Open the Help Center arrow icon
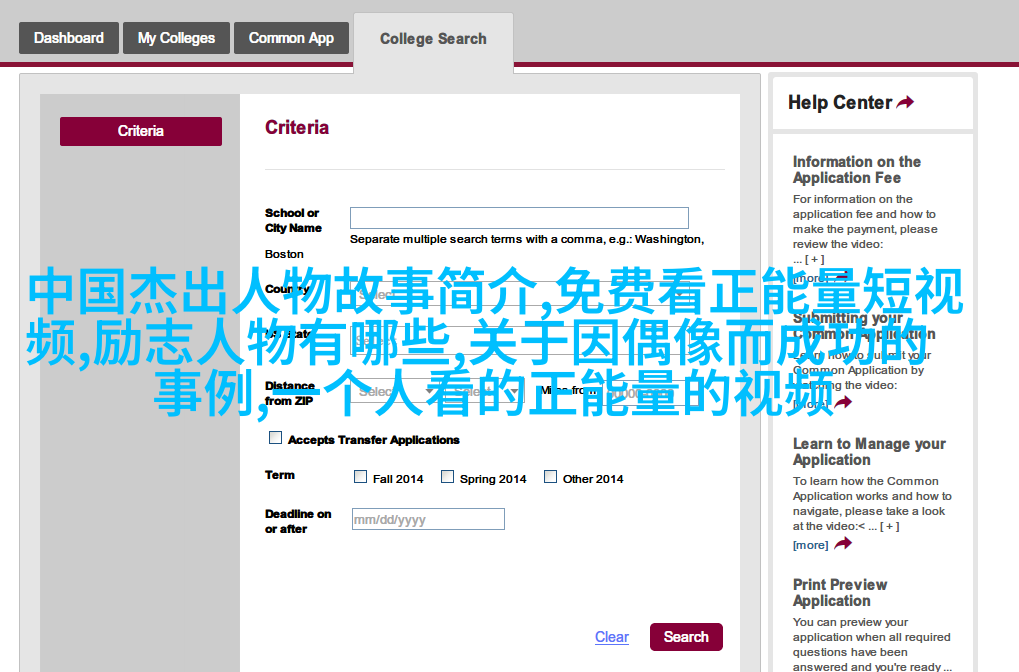Viewport: 1019px width, 672px height. pos(905,102)
